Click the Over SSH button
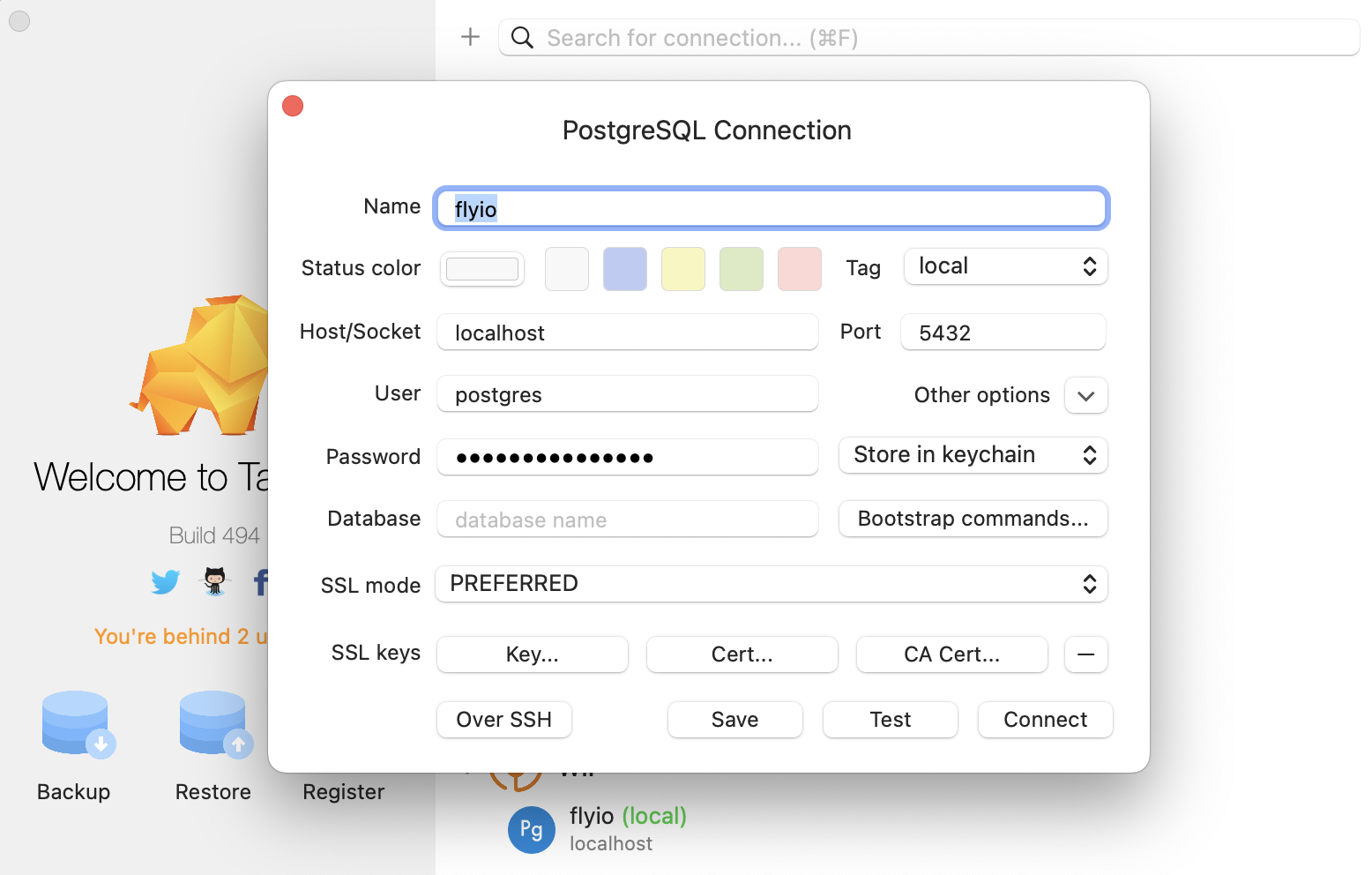Image resolution: width=1372 pixels, height=875 pixels. pyautogui.click(x=504, y=720)
